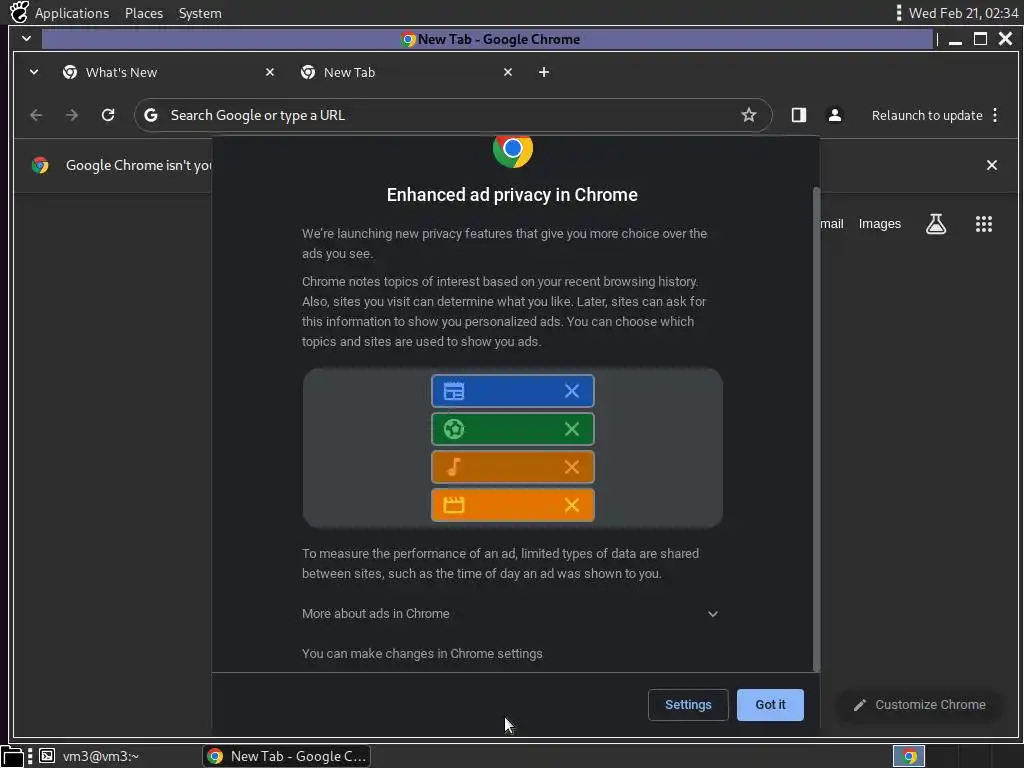Open the Images link

(879, 224)
